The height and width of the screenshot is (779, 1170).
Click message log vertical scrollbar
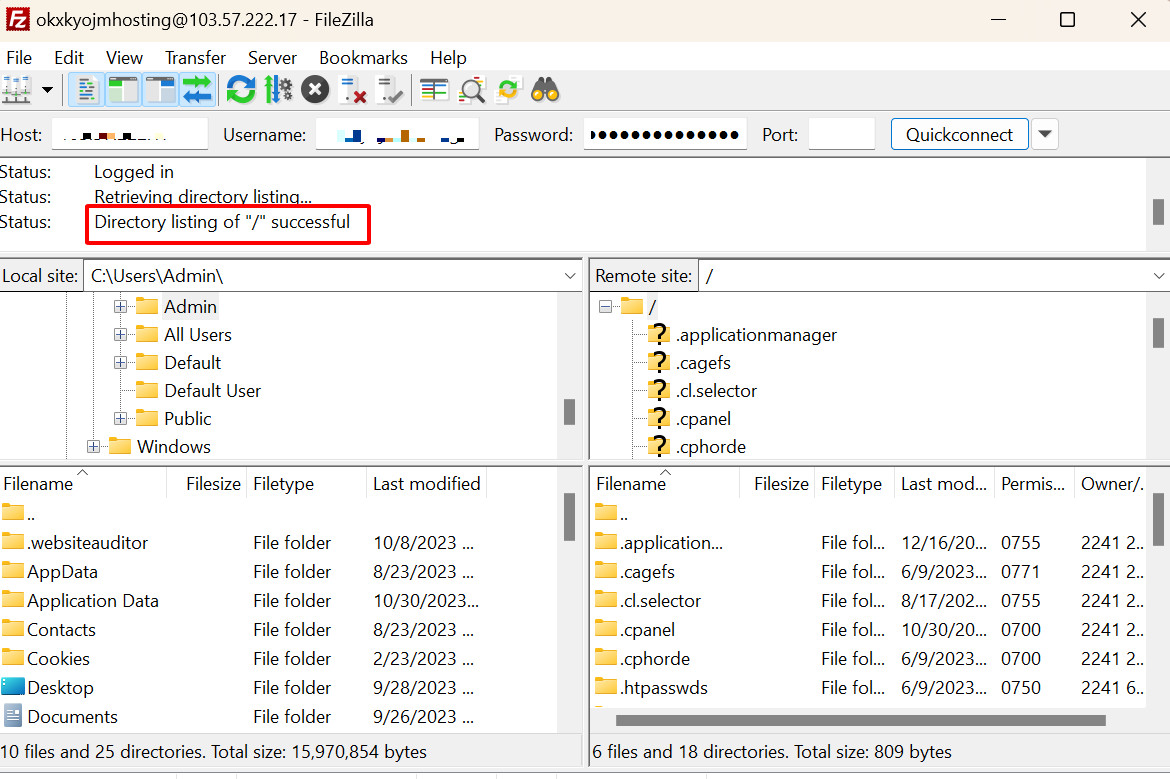pyautogui.click(x=1157, y=211)
